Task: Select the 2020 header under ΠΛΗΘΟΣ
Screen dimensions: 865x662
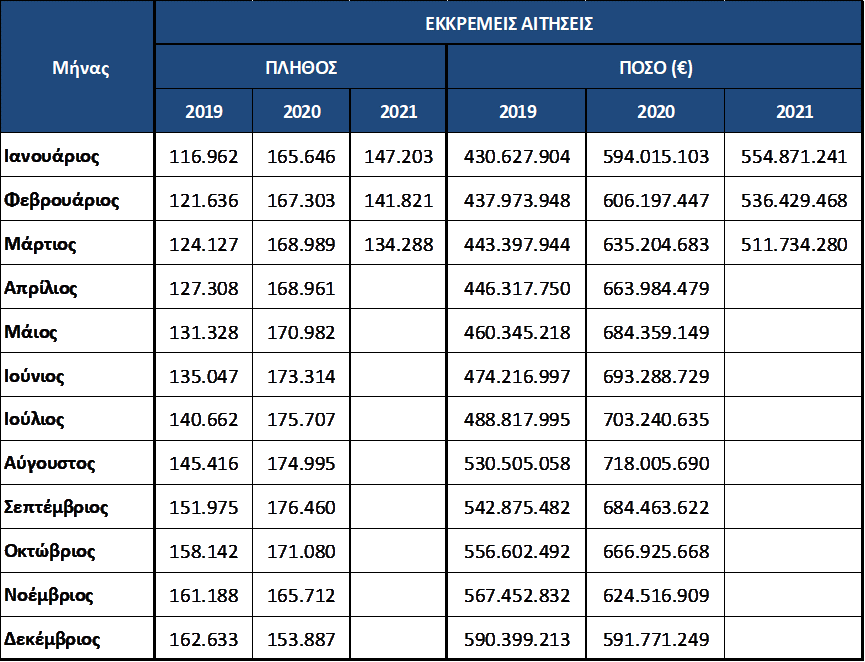Action: [301, 112]
